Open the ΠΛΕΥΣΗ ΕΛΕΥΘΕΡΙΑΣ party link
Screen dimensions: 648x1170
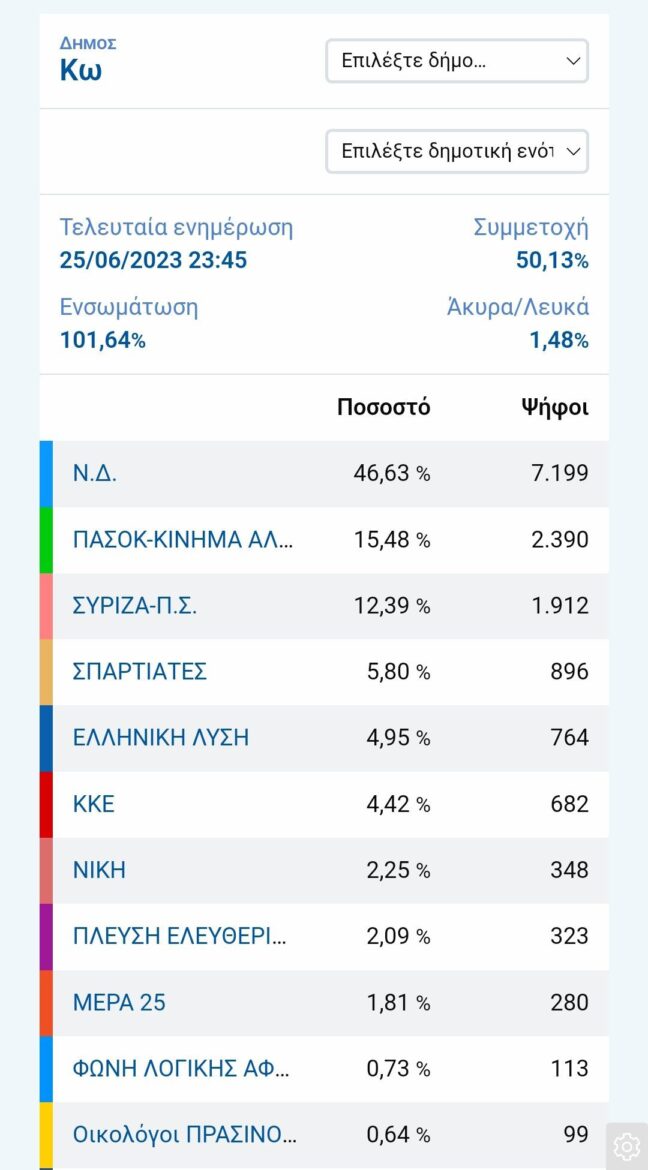[180, 936]
